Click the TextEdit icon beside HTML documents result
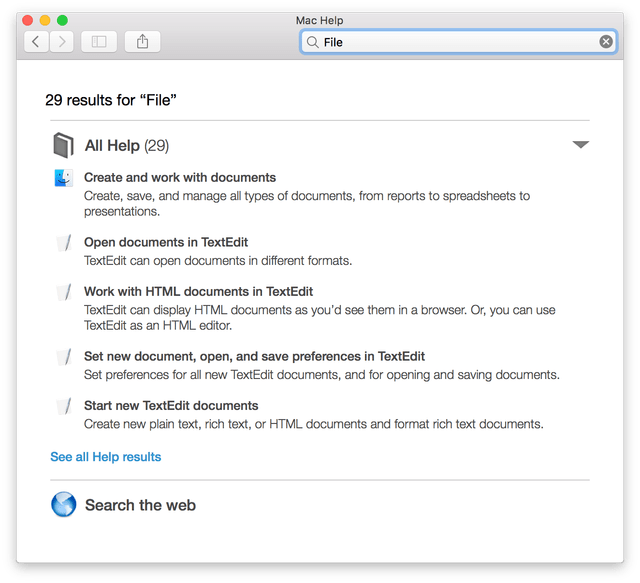The image size is (640, 583). [x=63, y=293]
